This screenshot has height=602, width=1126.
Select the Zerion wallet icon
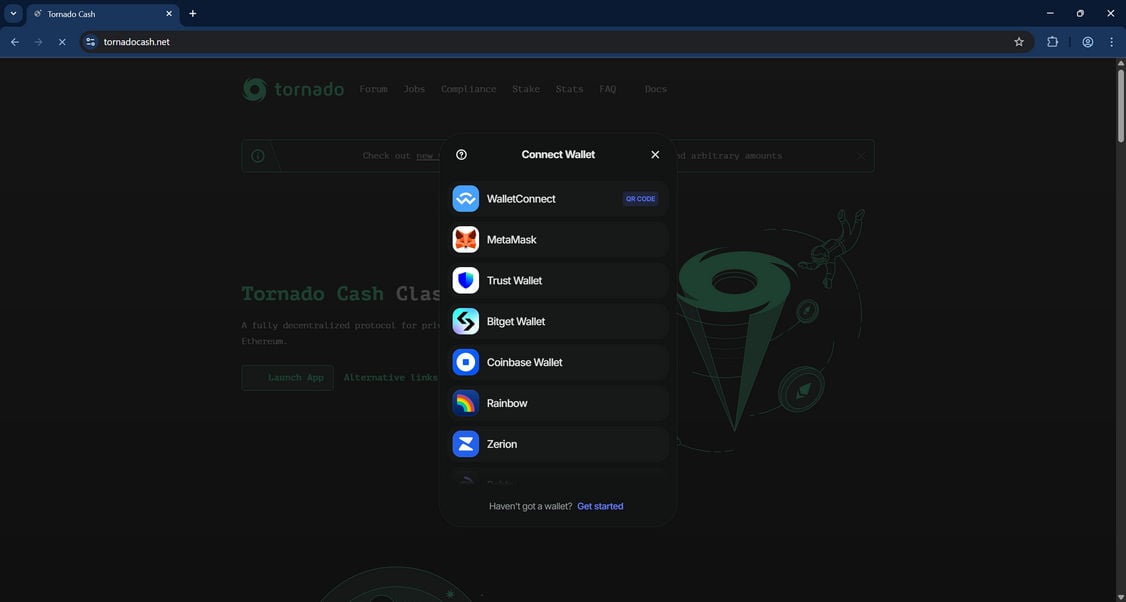(x=466, y=444)
